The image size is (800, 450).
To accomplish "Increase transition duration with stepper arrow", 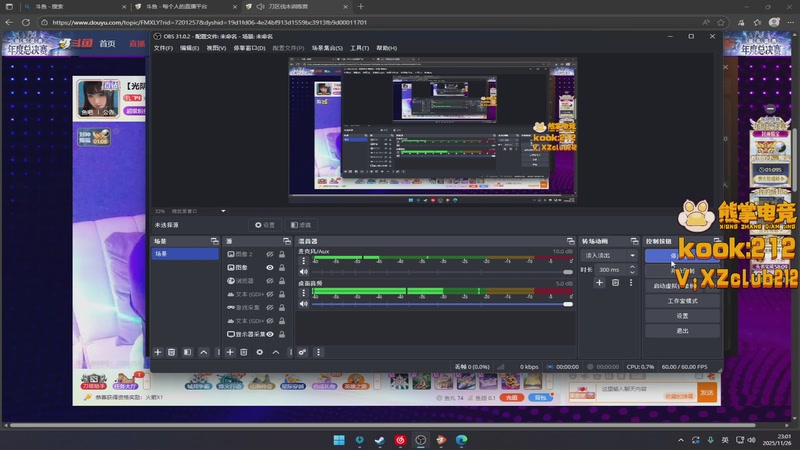I will point(632,268).
